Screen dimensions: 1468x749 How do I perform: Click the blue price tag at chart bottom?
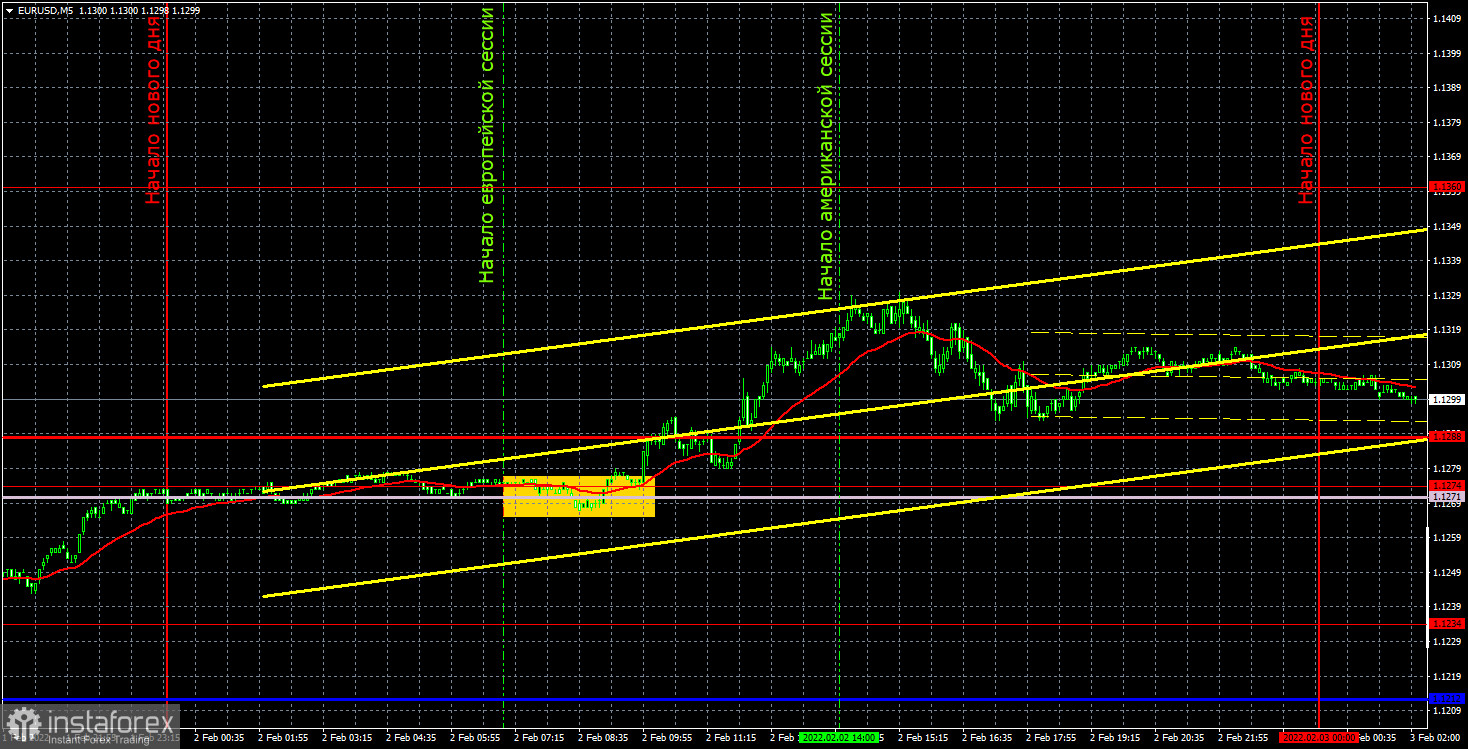coord(1447,698)
